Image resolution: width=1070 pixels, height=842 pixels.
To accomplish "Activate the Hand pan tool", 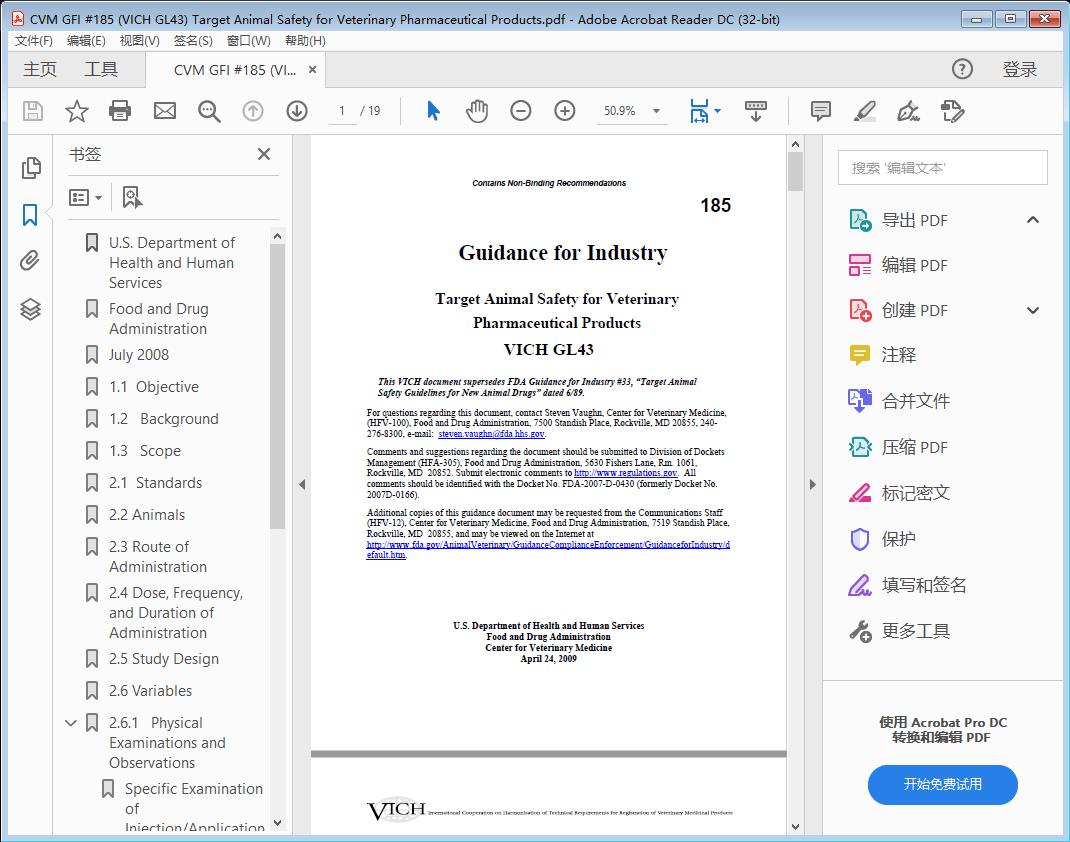I will (477, 111).
